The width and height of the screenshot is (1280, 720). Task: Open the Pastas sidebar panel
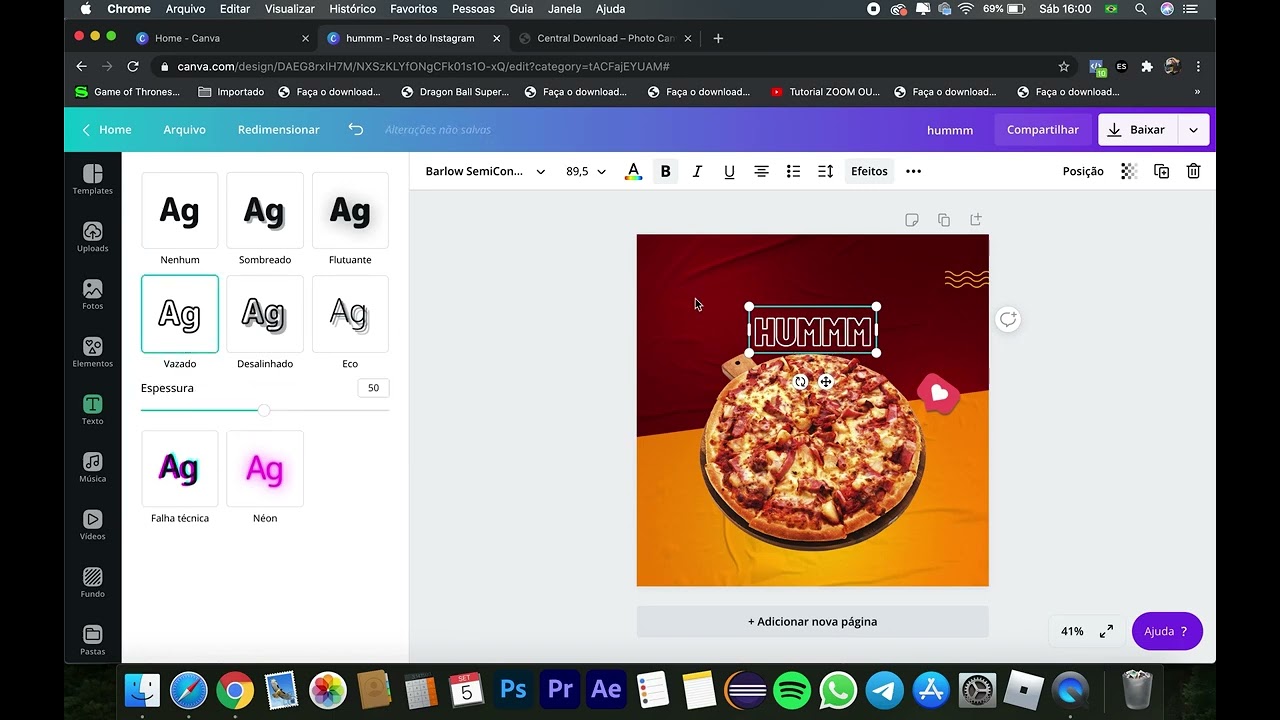click(92, 640)
